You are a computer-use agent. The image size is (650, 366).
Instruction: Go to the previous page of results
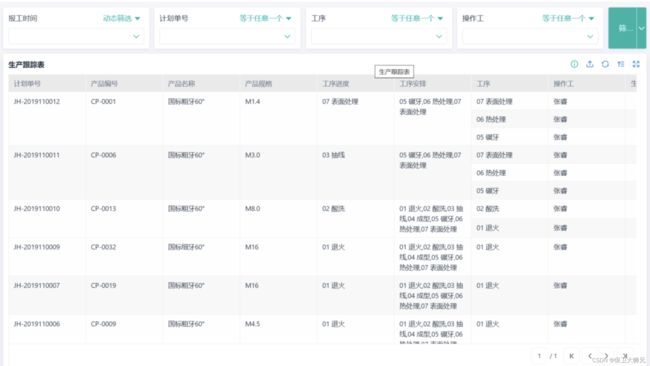pyautogui.click(x=589, y=356)
